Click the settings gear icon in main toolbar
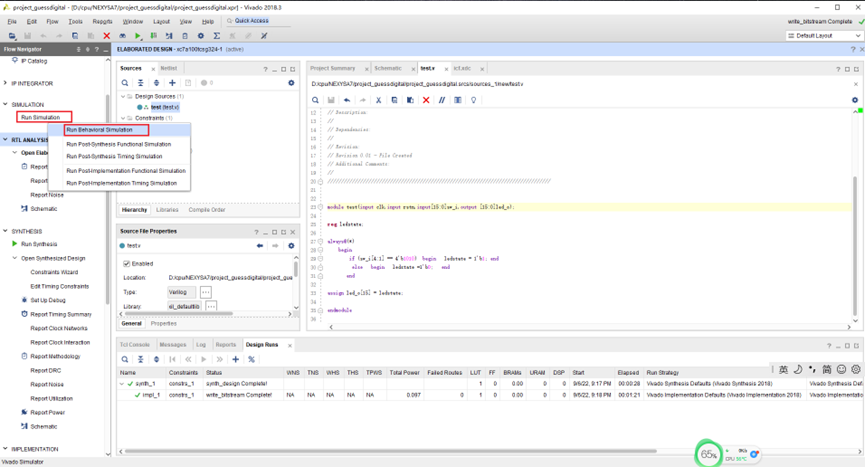This screenshot has height=467, width=865. [x=200, y=36]
